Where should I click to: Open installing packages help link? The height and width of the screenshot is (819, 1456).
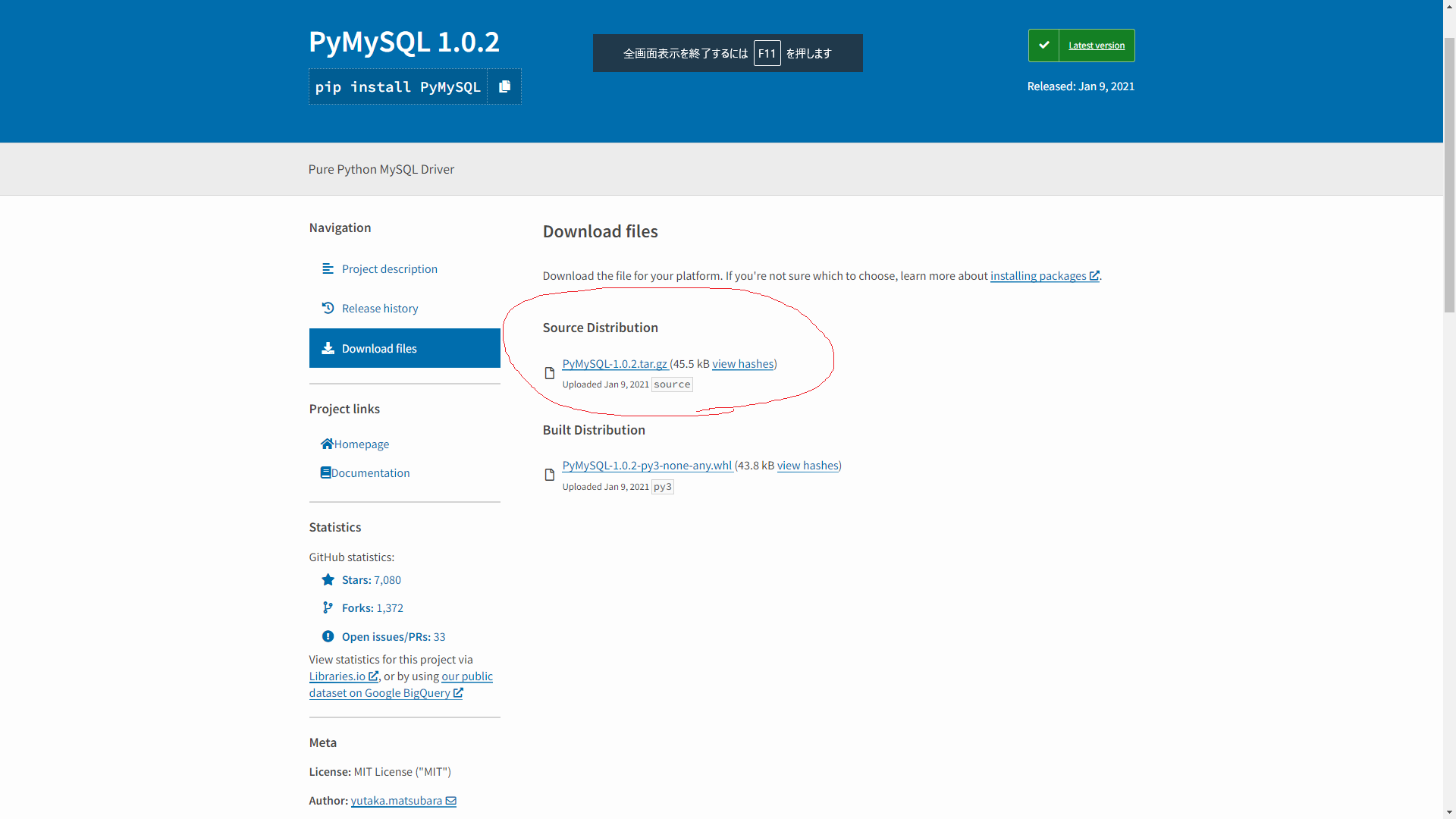[x=1039, y=275]
